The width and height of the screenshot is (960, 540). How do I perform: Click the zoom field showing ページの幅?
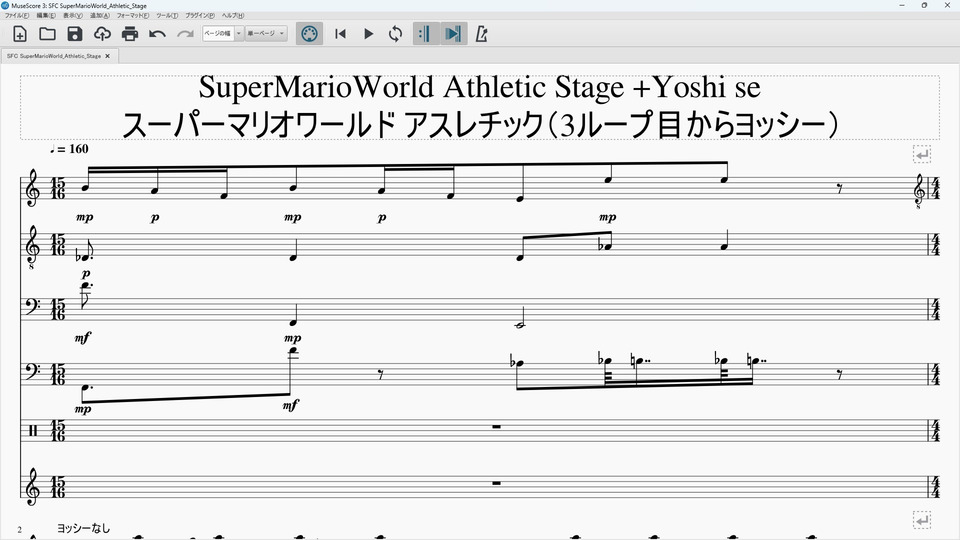click(x=218, y=33)
